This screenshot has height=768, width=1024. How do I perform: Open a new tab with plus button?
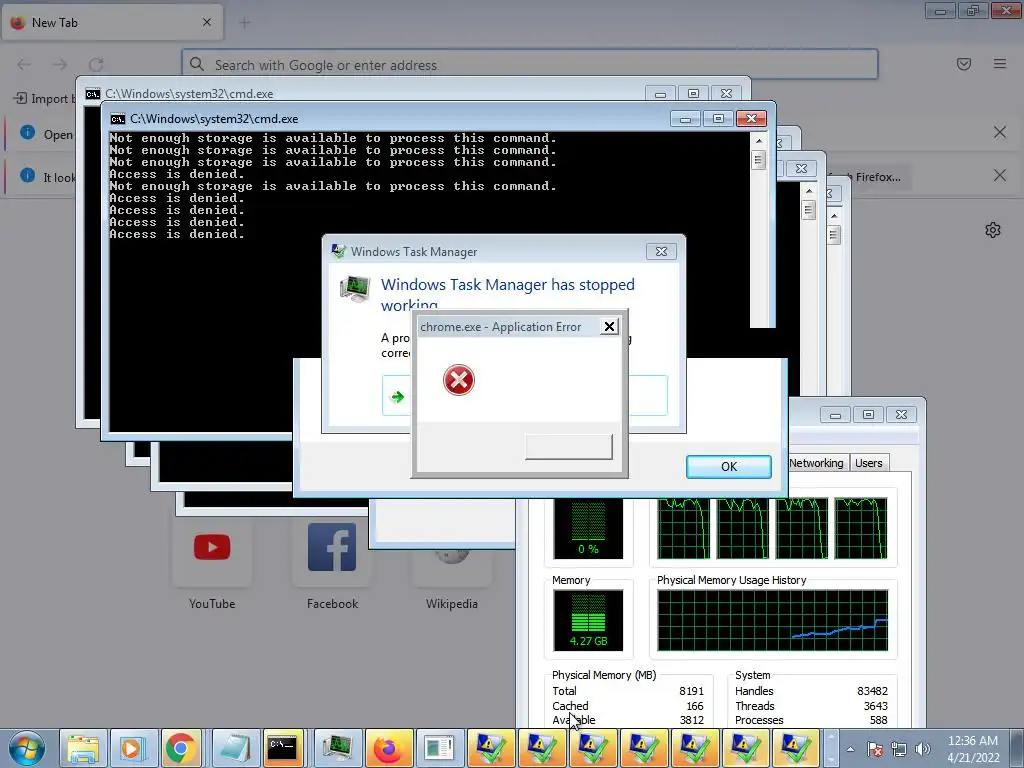point(245,23)
